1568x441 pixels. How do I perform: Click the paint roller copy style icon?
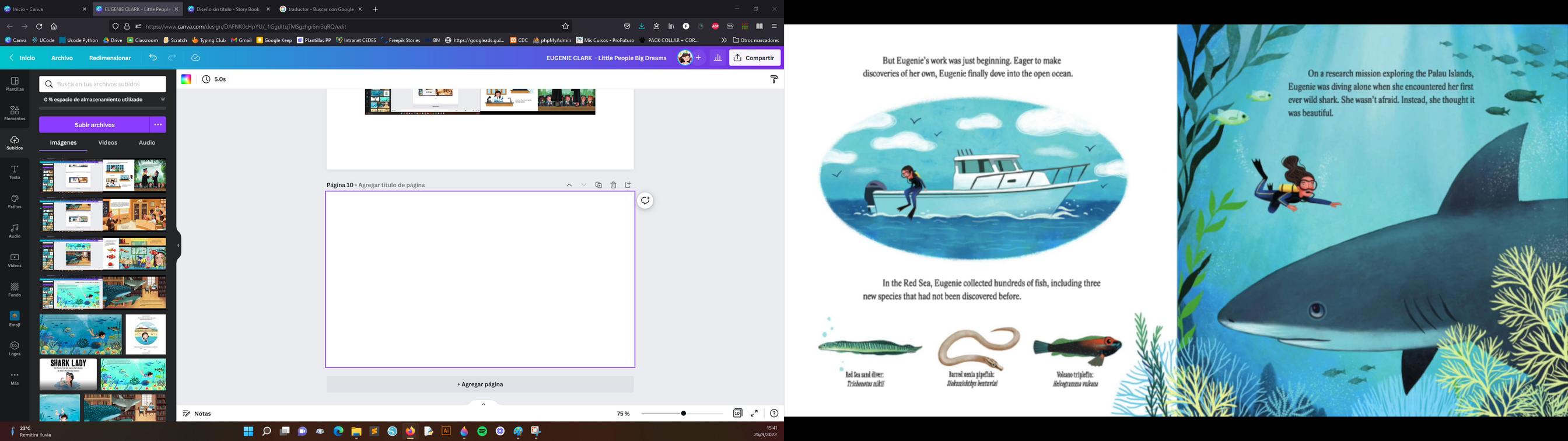coord(773,80)
